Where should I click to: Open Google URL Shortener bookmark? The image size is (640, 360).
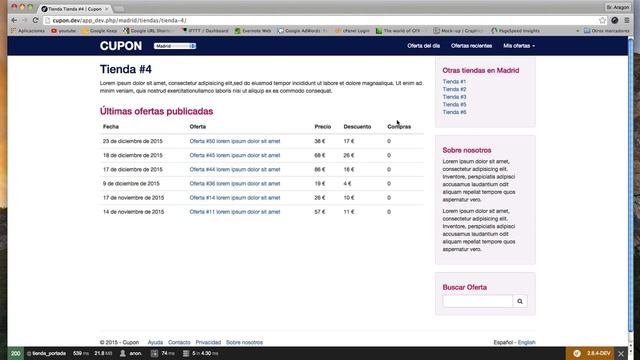pos(148,31)
